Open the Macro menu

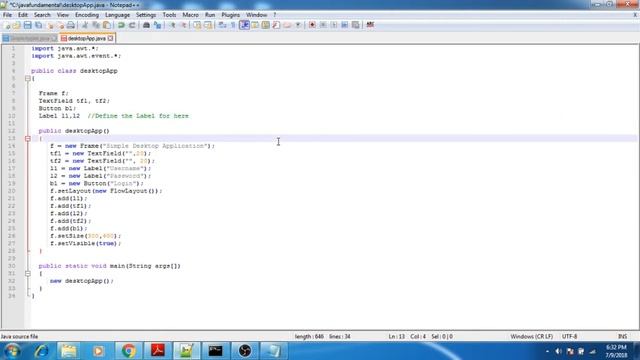(190, 15)
